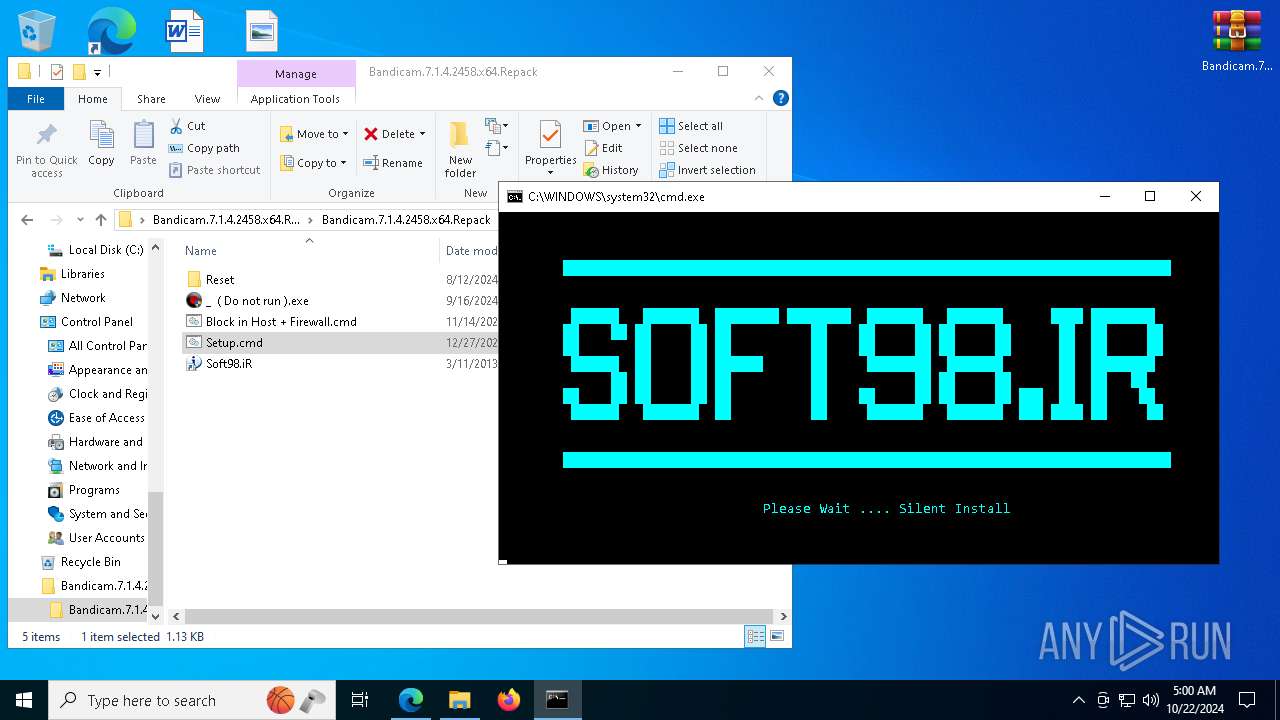Expand the Open button dropdown

[x=638, y=126]
